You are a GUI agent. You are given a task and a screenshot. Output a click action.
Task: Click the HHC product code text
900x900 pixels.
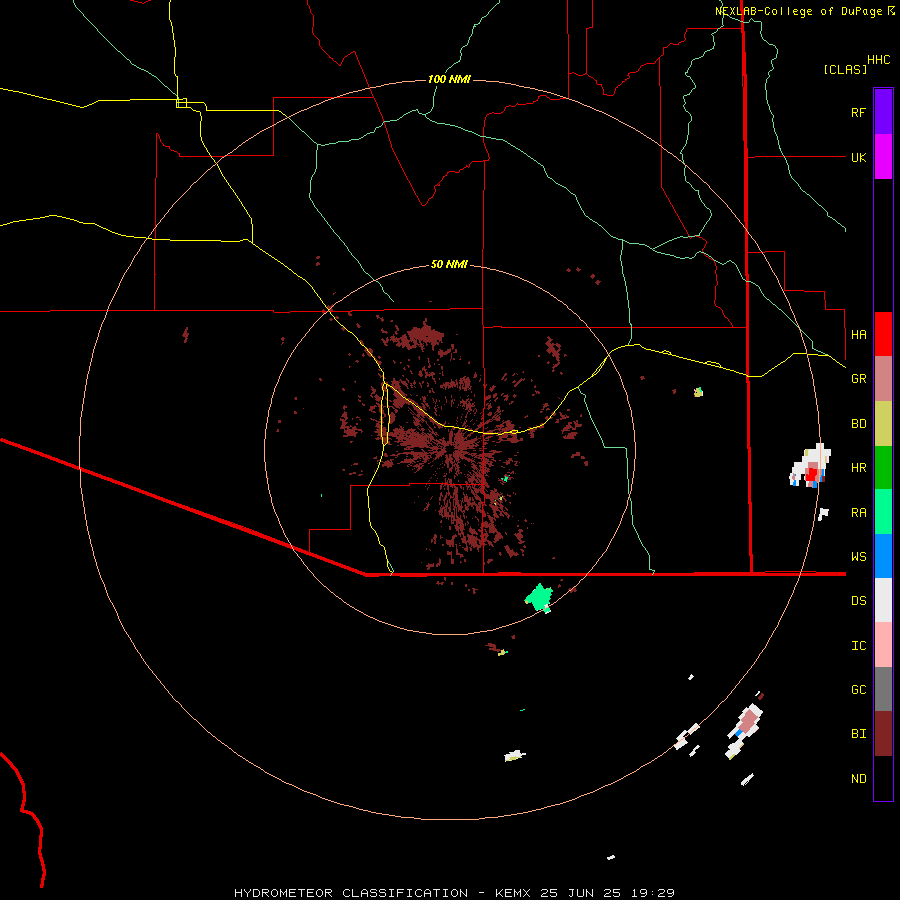pyautogui.click(x=878, y=60)
